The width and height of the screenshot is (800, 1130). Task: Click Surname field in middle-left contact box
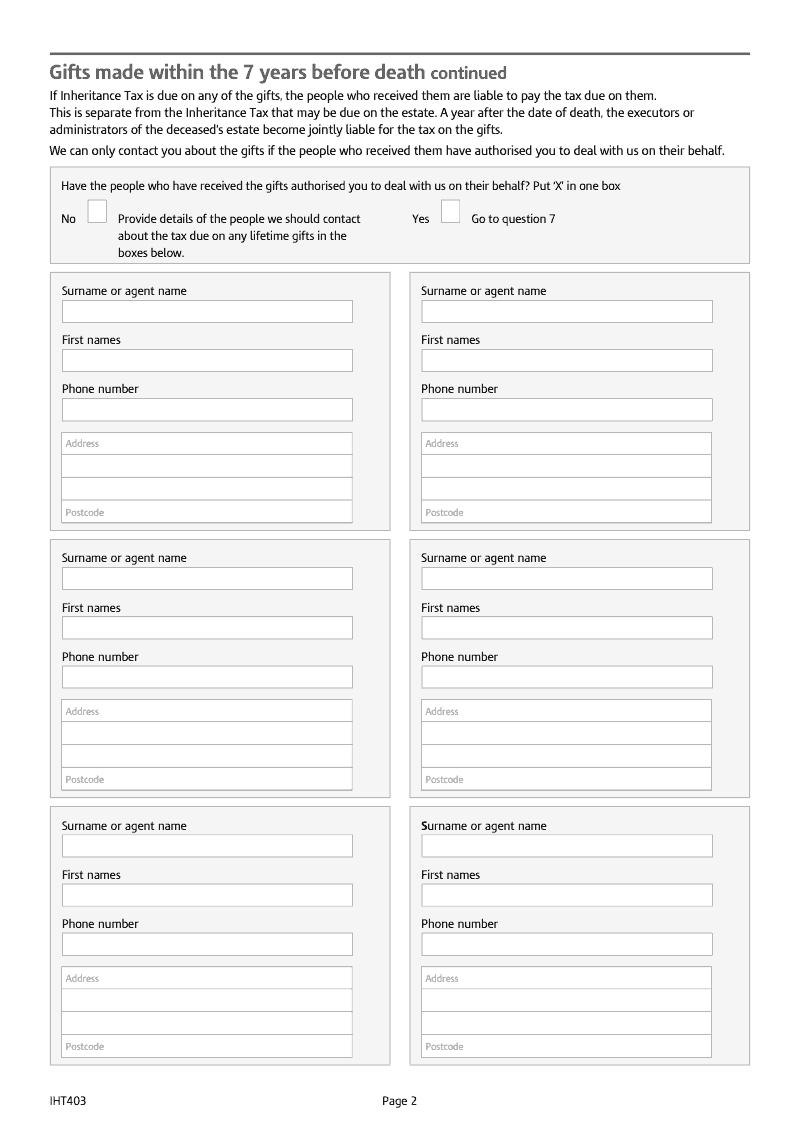(208, 579)
